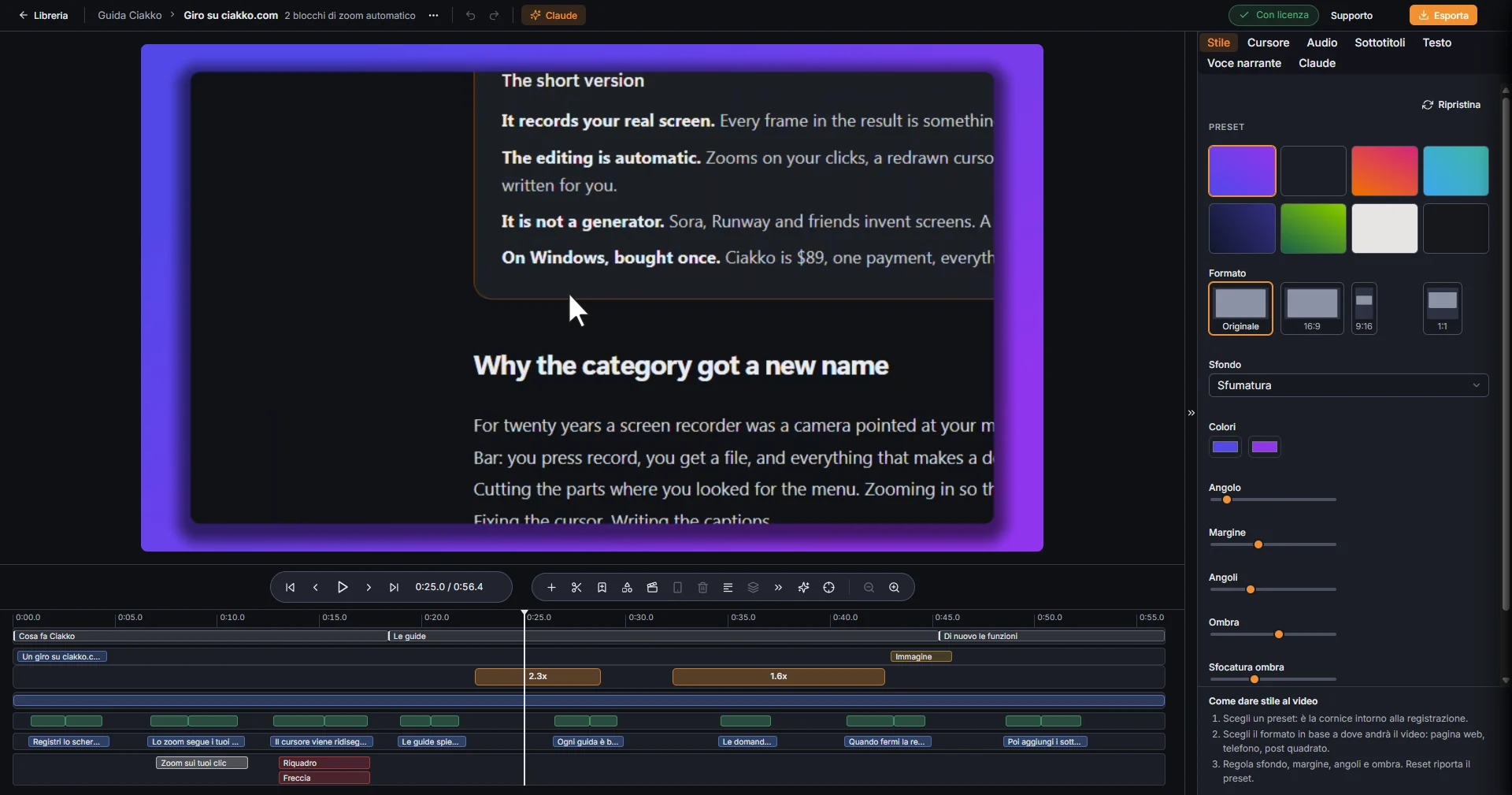Viewport: 1512px width, 795px height.
Task: Choose the 16:9 format option
Action: (x=1312, y=308)
